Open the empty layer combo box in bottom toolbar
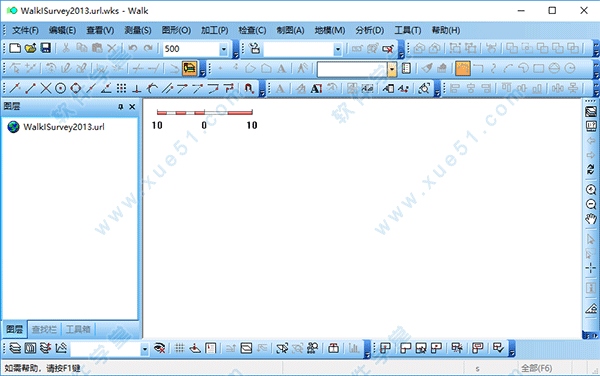This screenshot has height=376, width=600. tap(109, 349)
